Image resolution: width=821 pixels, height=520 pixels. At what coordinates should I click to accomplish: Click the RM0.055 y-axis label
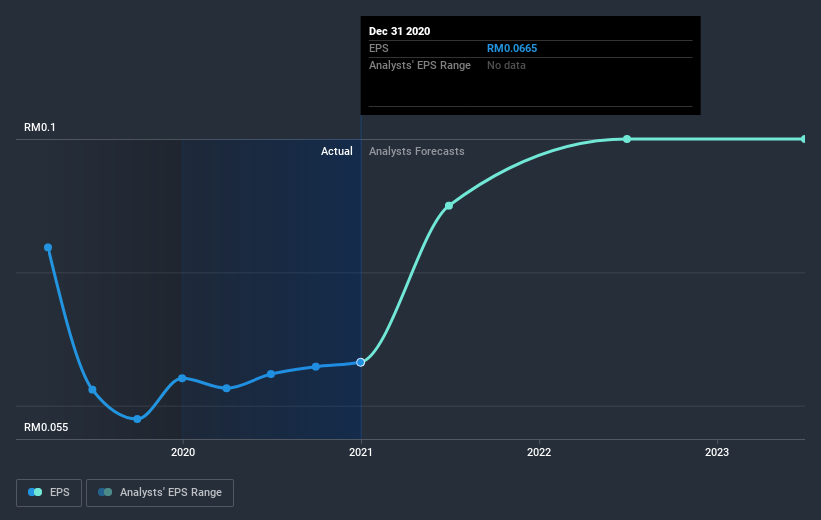coord(47,427)
